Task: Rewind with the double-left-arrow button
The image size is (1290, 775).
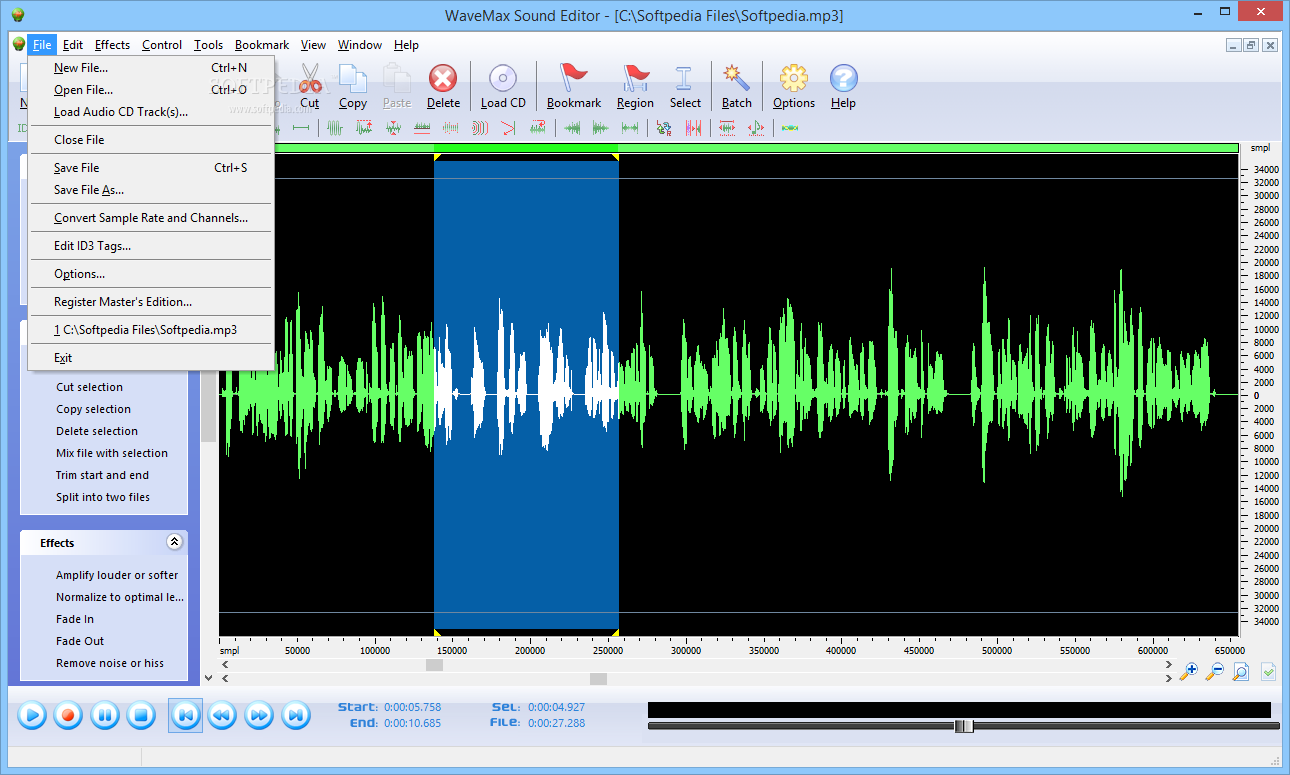Action: (x=222, y=715)
